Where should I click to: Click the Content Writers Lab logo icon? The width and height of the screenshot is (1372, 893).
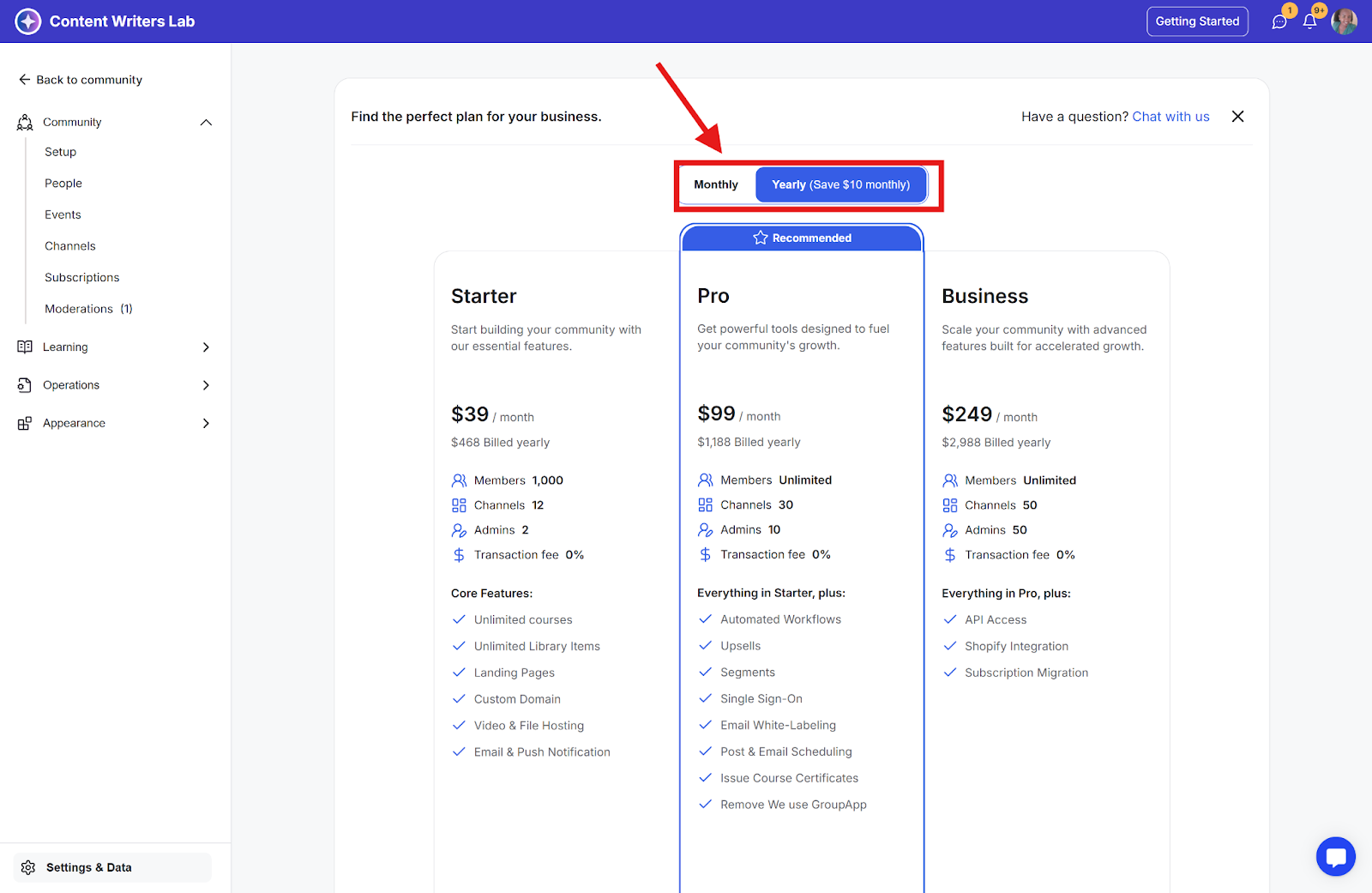(28, 21)
